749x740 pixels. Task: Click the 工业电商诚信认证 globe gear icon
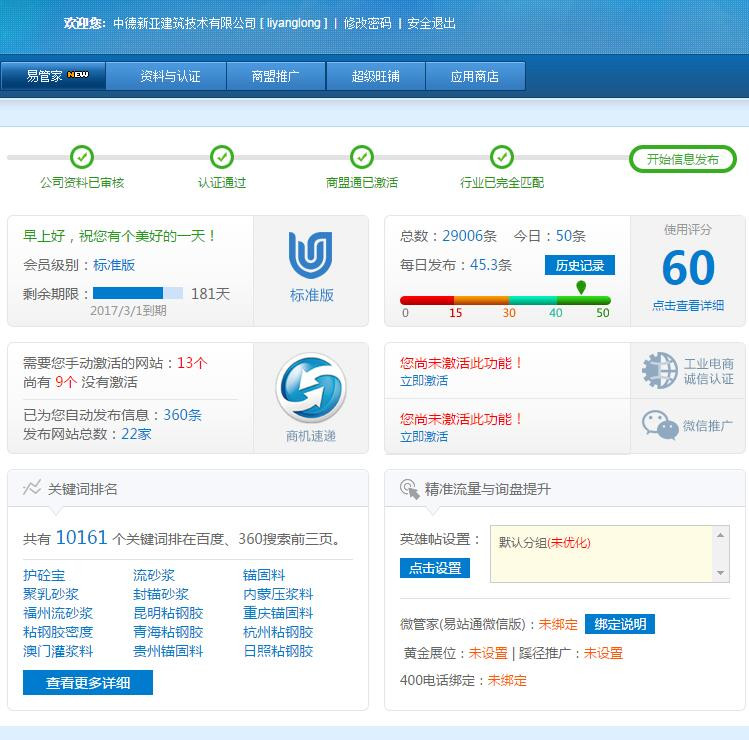click(x=660, y=371)
